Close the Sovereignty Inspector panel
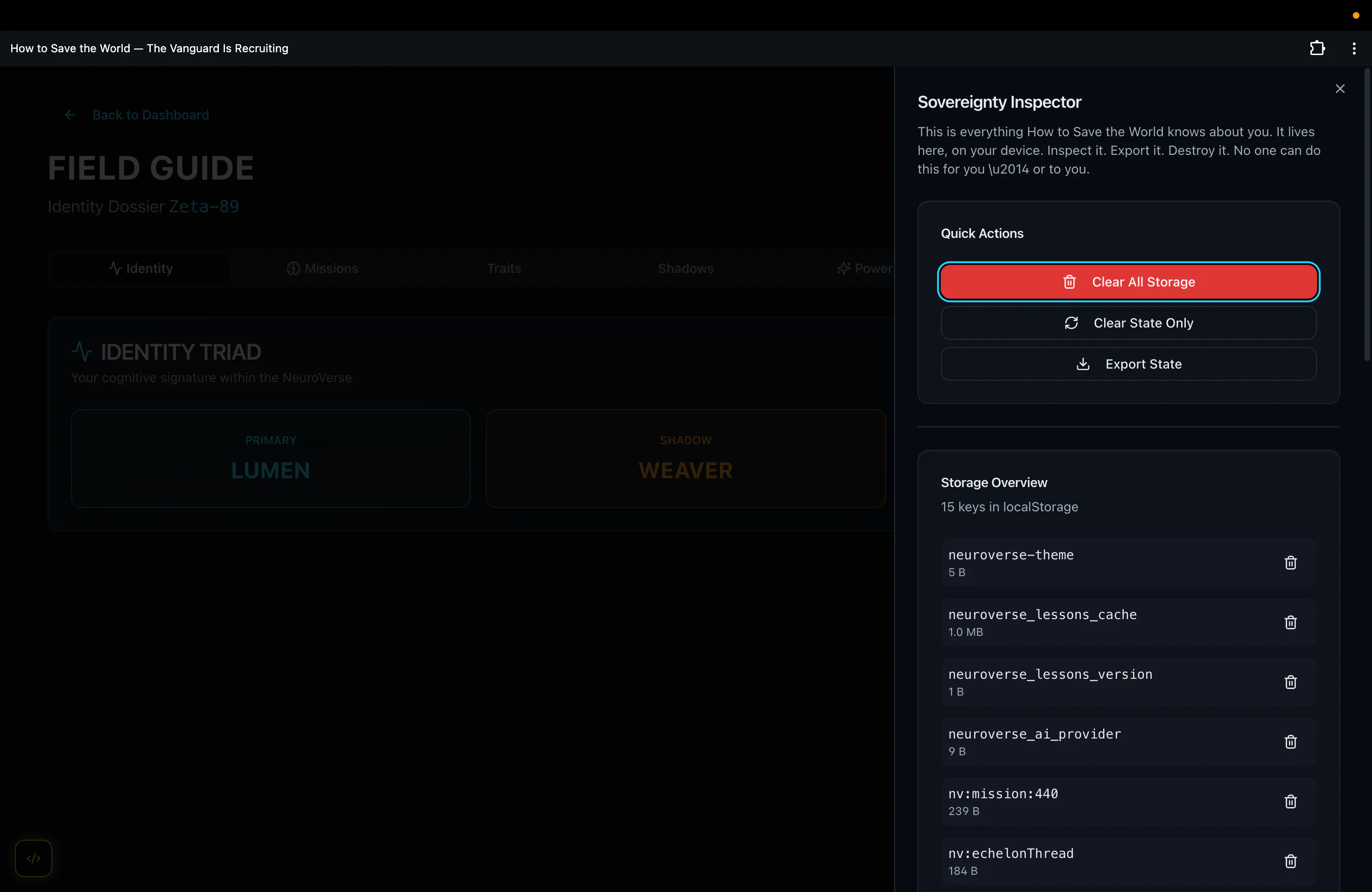Screen dimensions: 1372x892 coord(1340,89)
